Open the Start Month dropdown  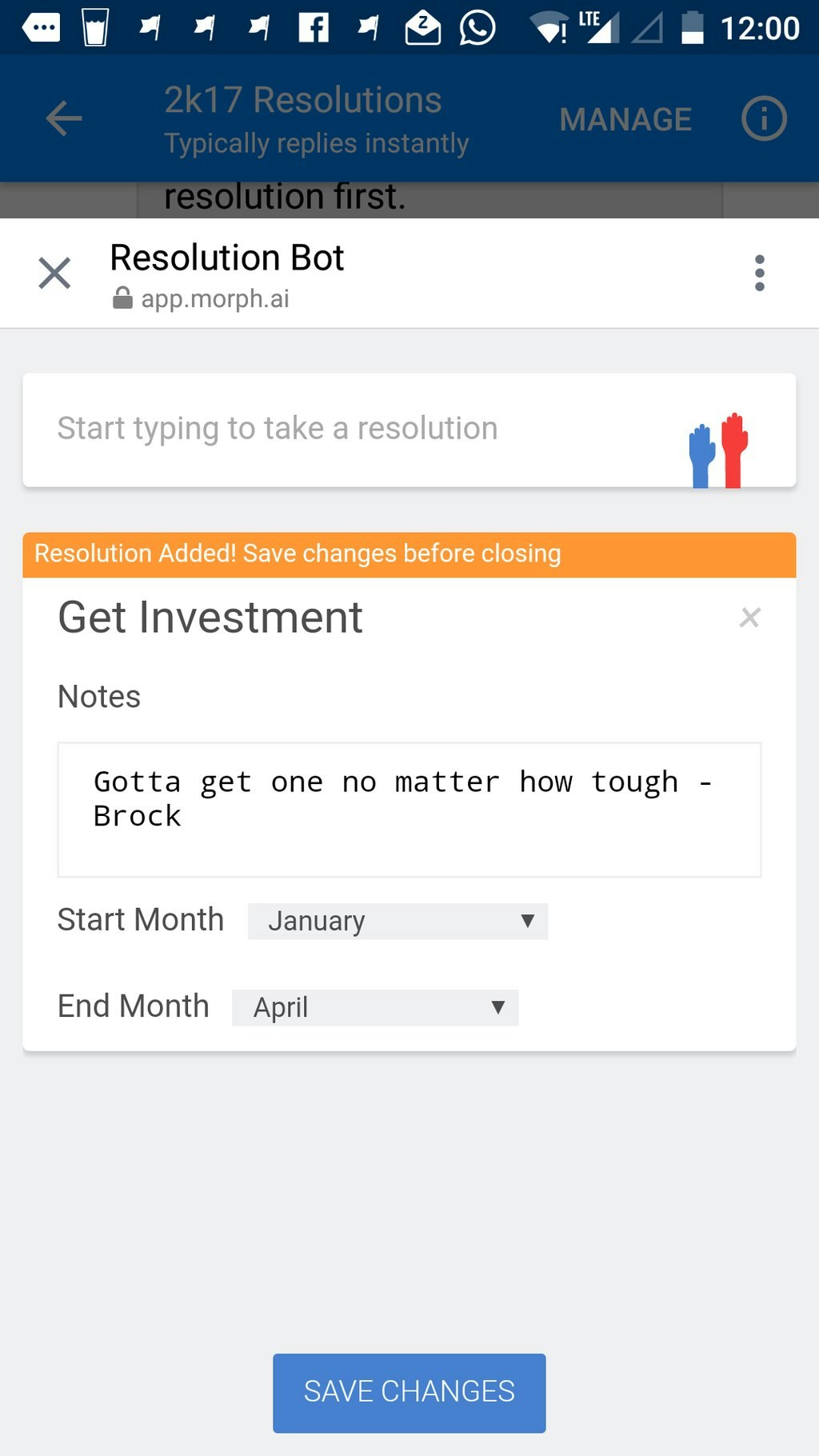(398, 921)
